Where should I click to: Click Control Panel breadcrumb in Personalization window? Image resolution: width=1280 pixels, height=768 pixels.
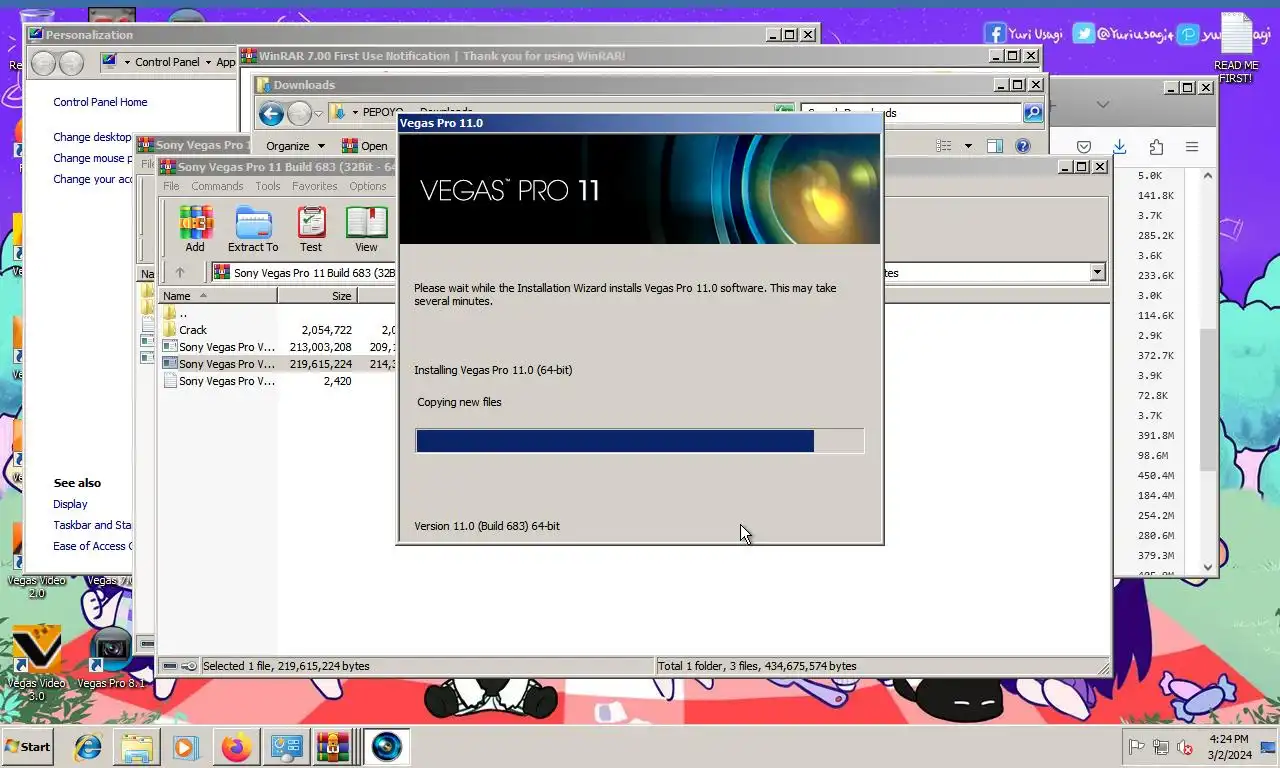coord(167,62)
